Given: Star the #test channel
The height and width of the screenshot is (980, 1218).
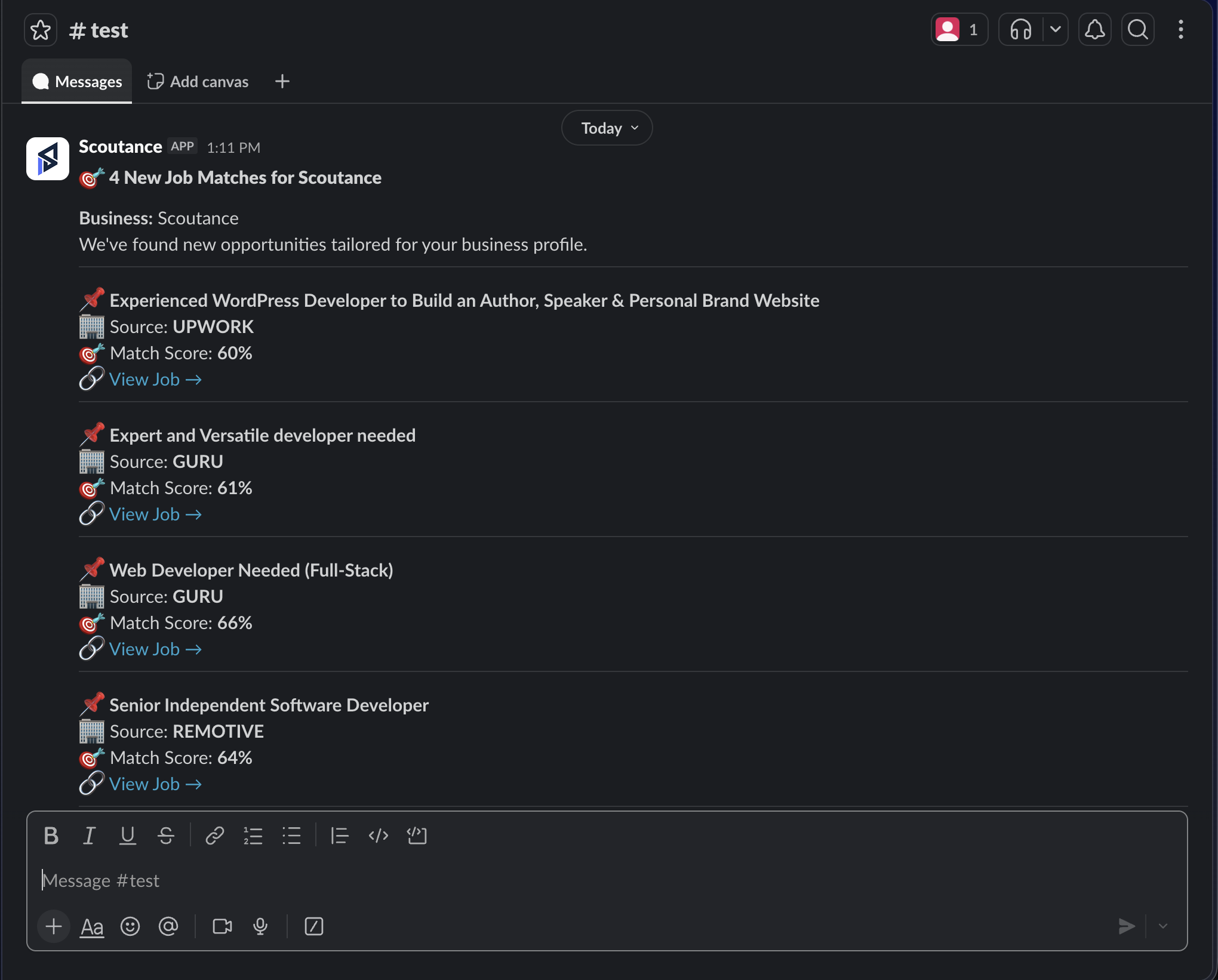Looking at the screenshot, I should (41, 30).
